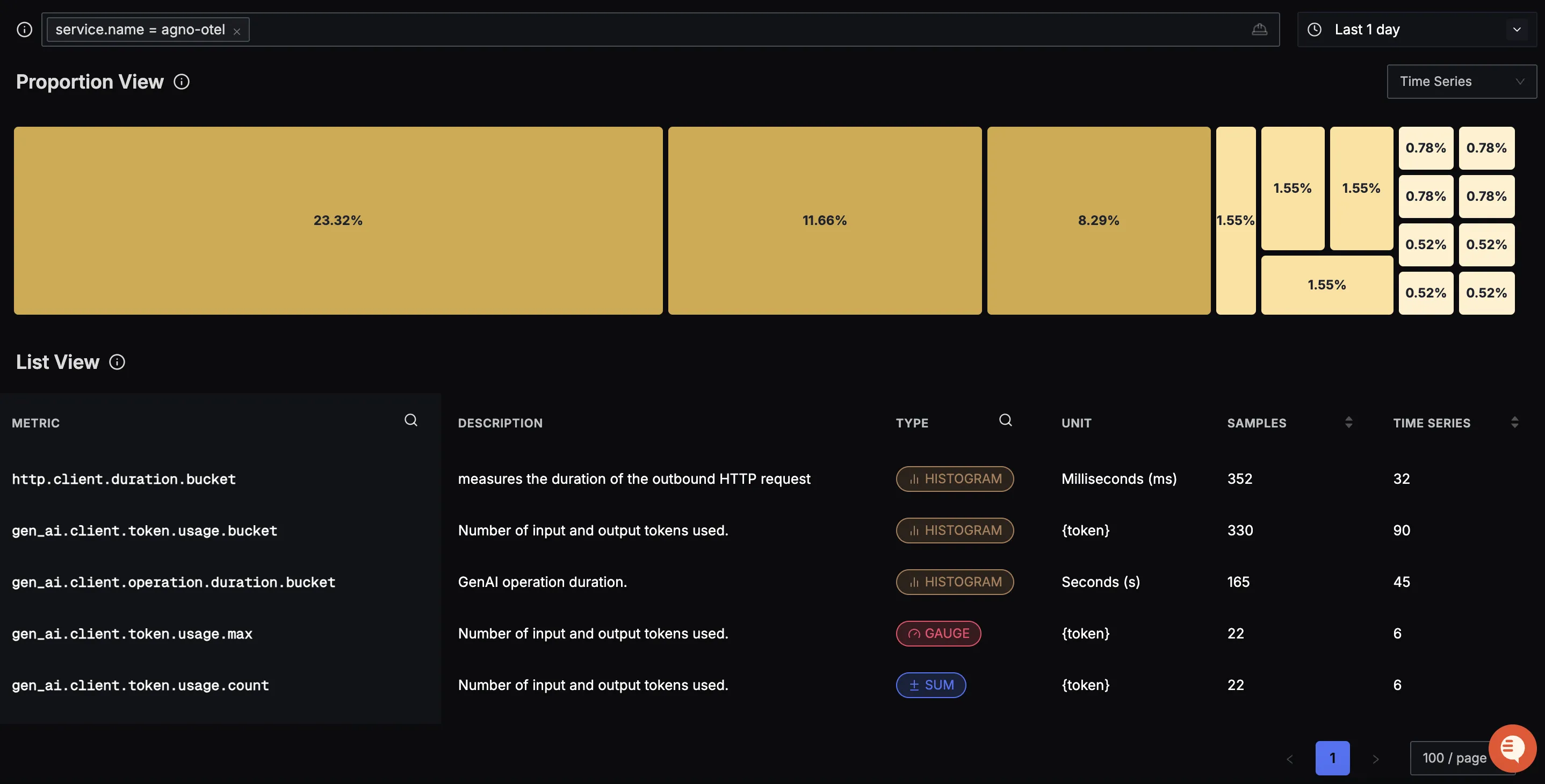Screen dimensions: 1545x784
Task: Click the List View info icon
Action: tap(117, 362)
